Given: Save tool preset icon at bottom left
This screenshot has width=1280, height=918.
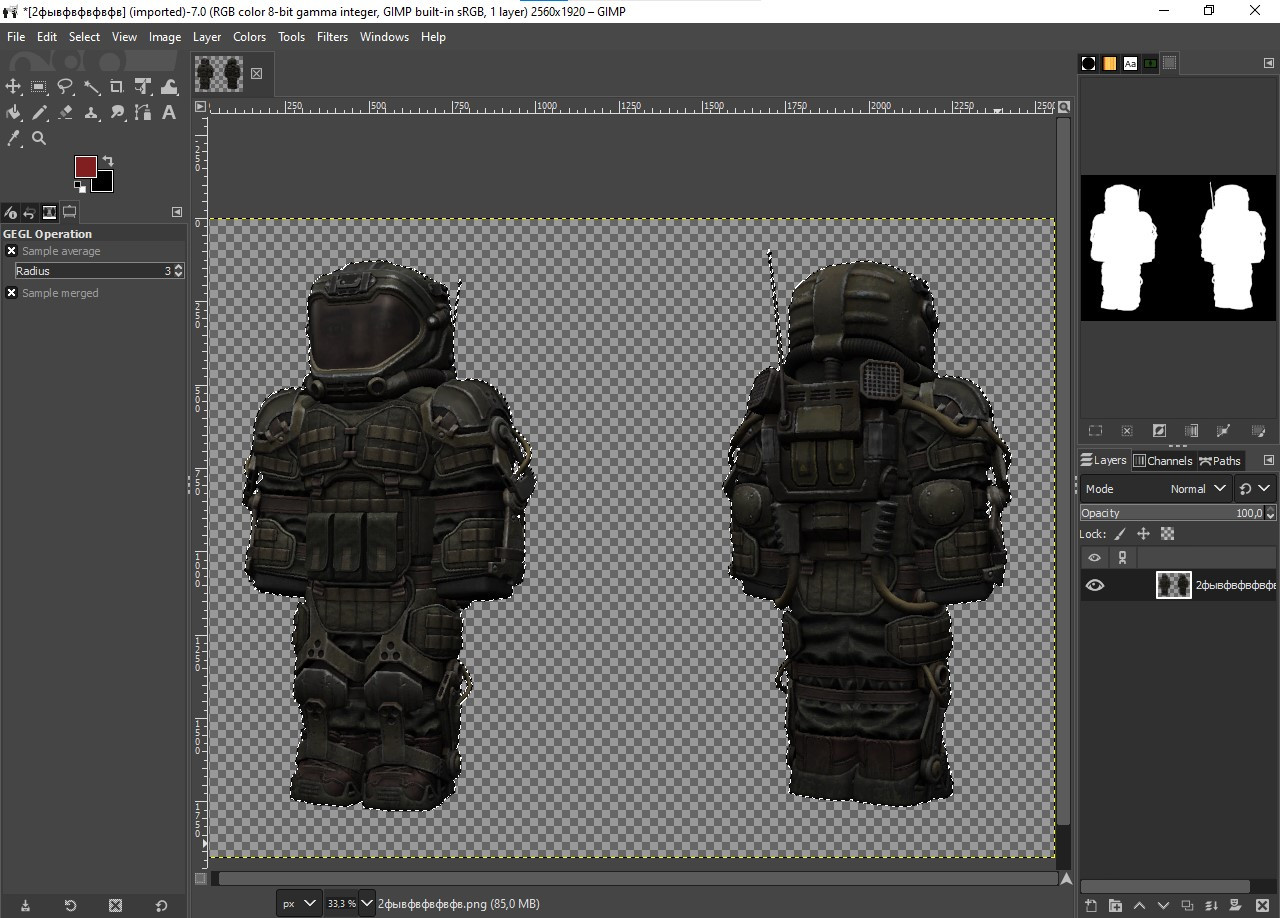Looking at the screenshot, I should (x=25, y=906).
